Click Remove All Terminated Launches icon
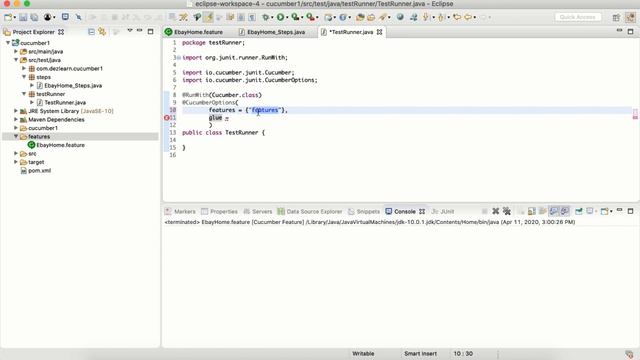Image resolution: width=640 pixels, height=360 pixels. pyautogui.click(x=507, y=211)
